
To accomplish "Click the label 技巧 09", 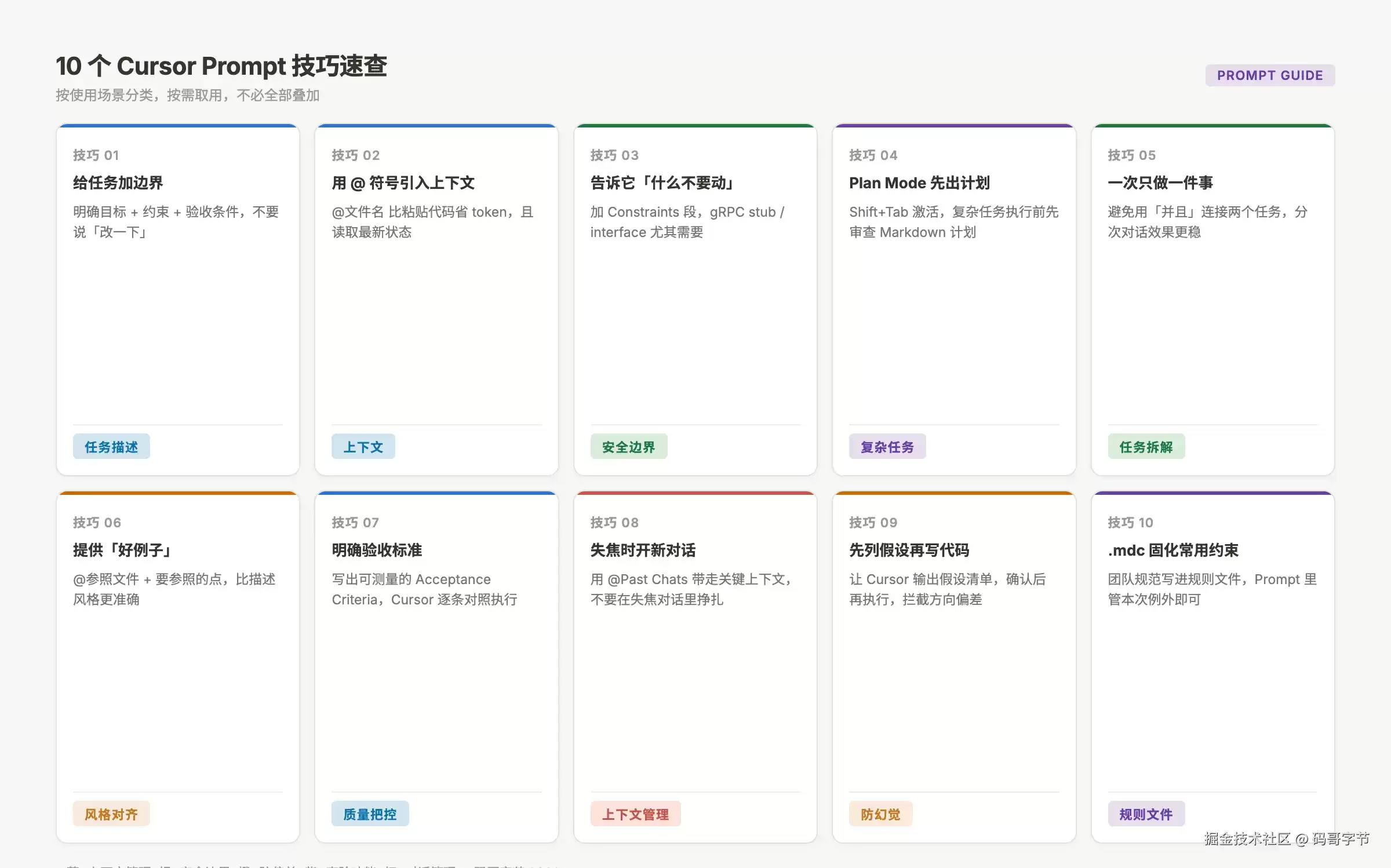I will tap(873, 523).
